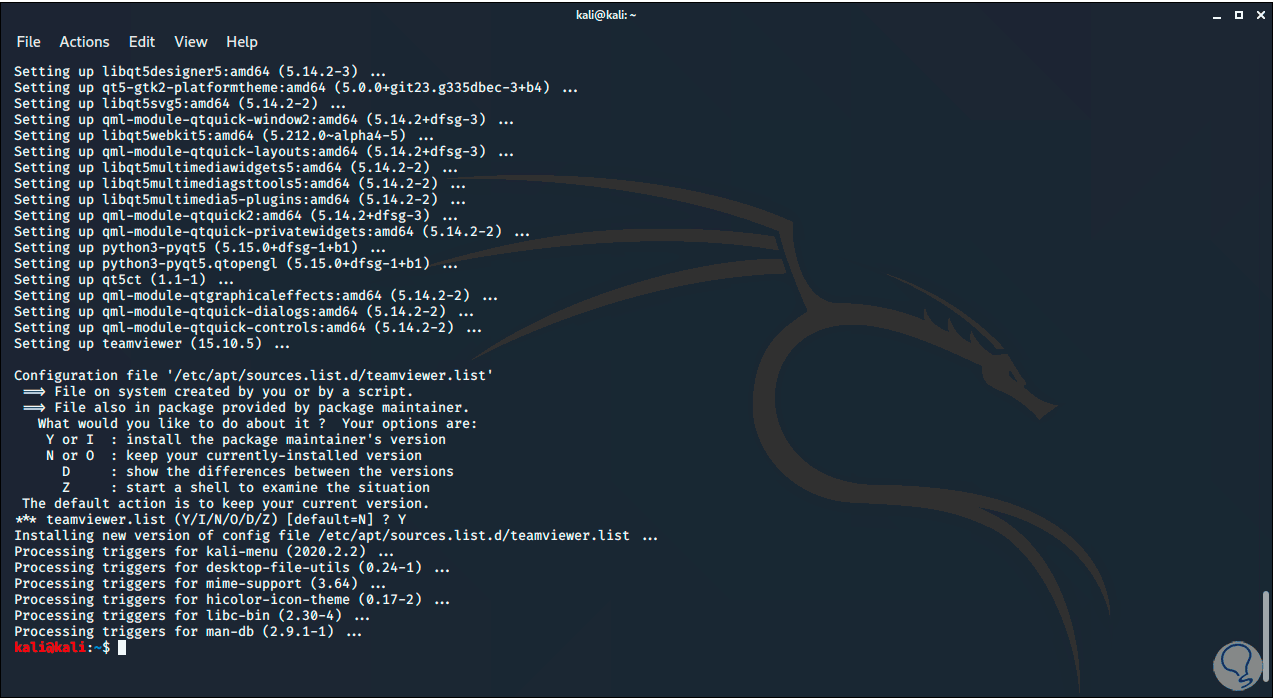Open the View menu

pyautogui.click(x=191, y=42)
